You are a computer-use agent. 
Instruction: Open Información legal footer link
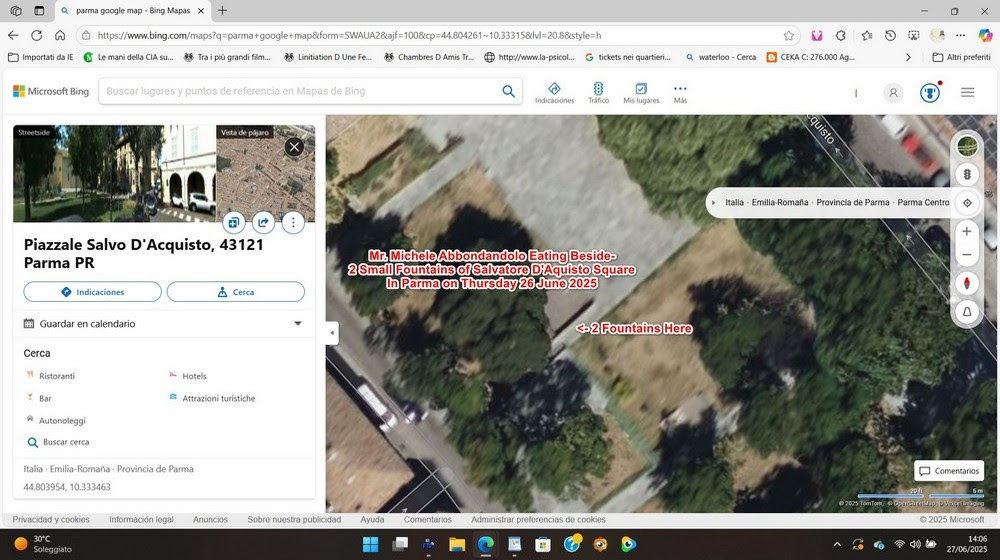(141, 519)
